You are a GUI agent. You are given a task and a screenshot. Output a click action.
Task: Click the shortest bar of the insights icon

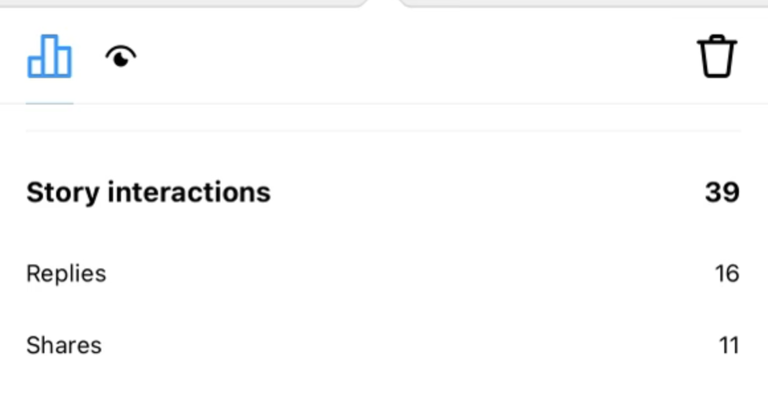pyautogui.click(x=35, y=66)
